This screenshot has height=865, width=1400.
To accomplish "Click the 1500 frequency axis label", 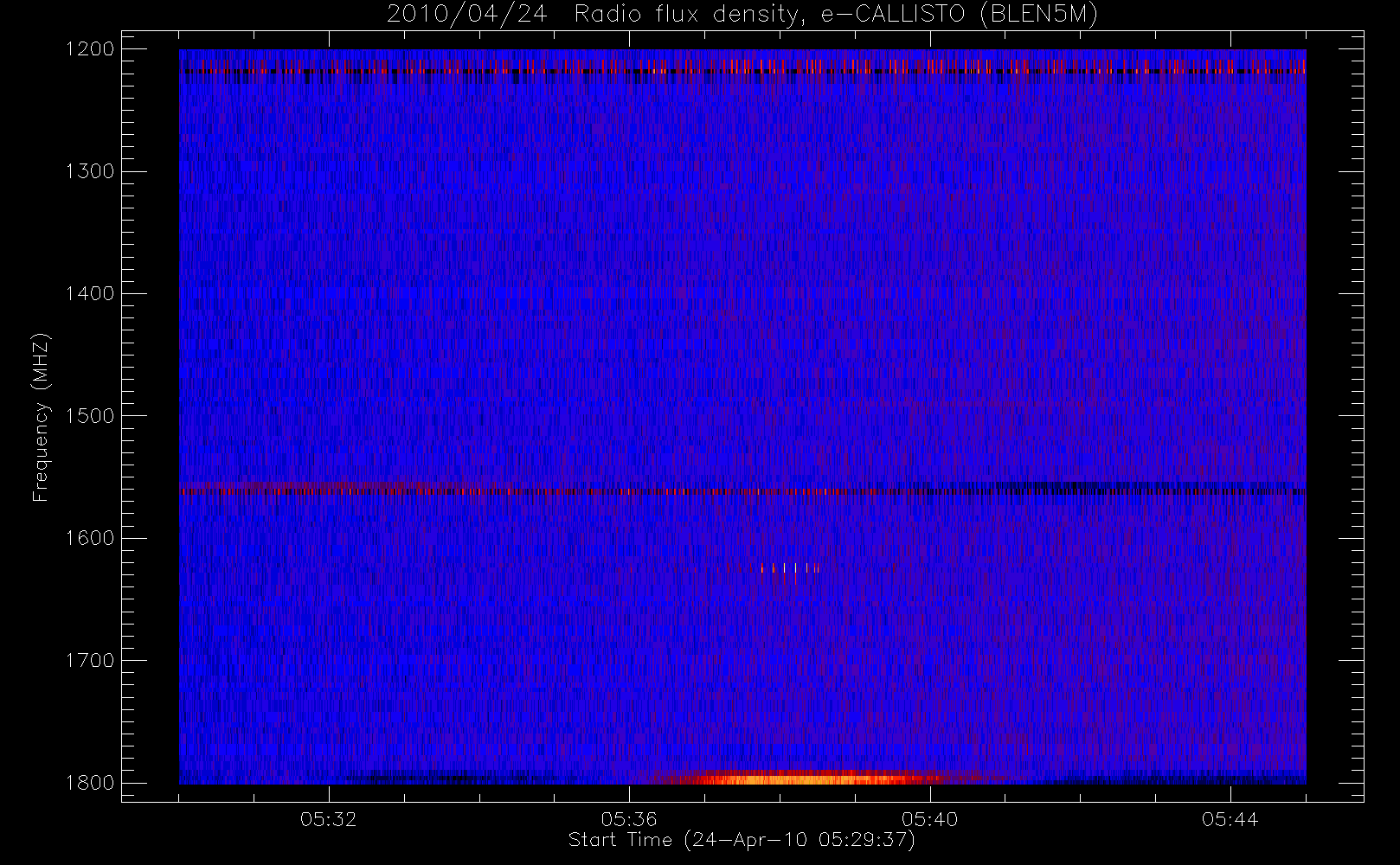I will [90, 416].
